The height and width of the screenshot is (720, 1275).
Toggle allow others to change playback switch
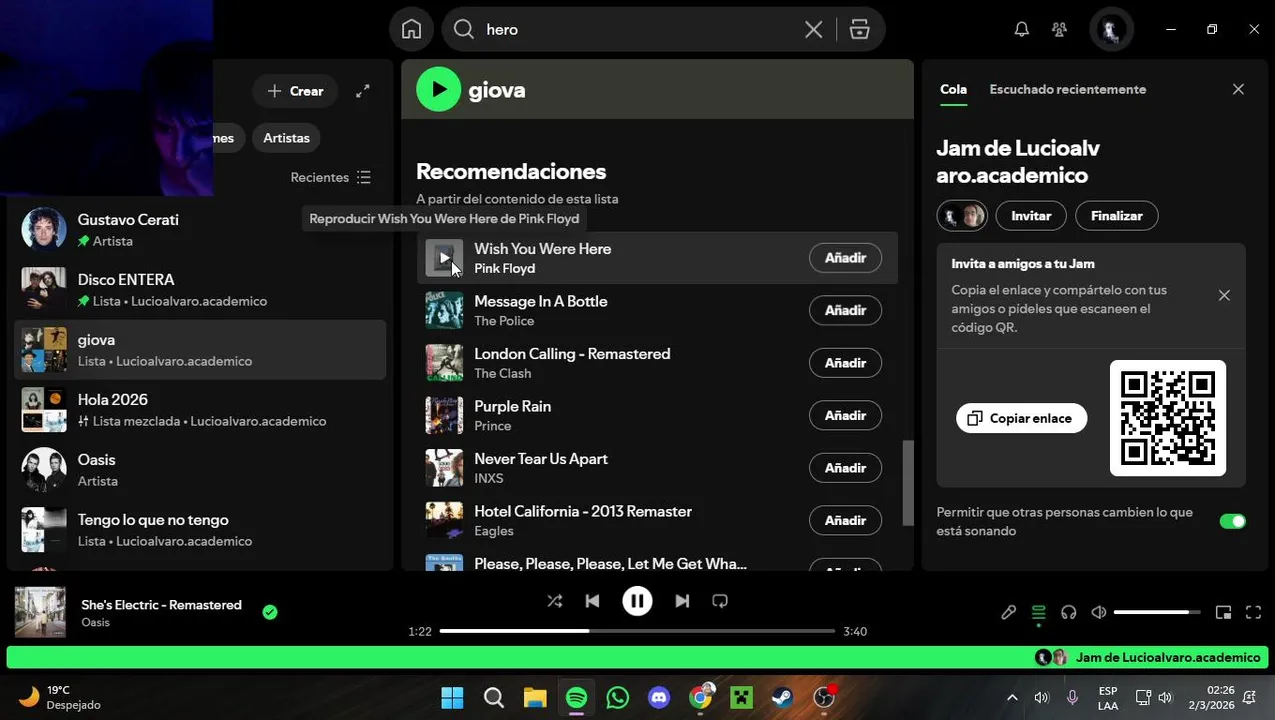coord(1232,521)
